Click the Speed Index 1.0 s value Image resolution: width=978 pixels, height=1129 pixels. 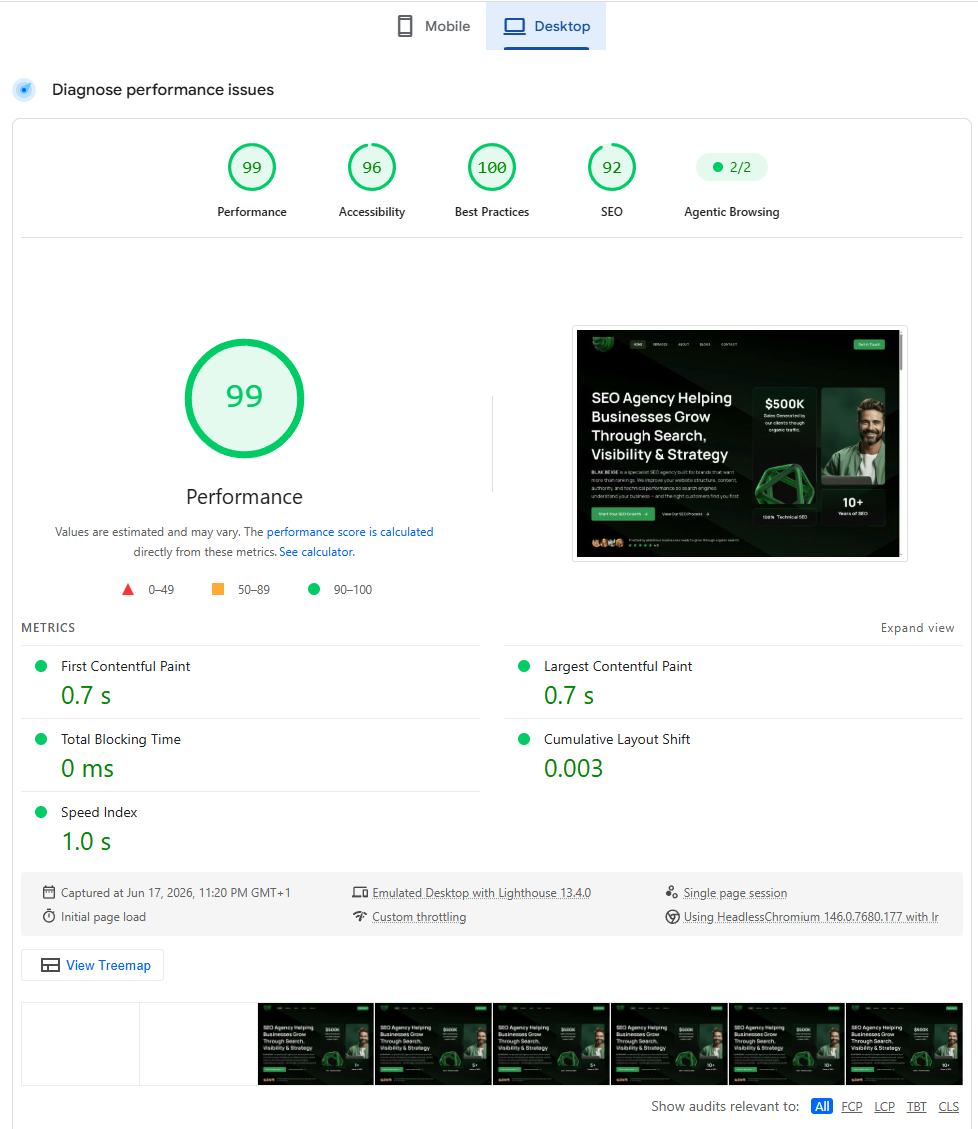pyautogui.click(x=86, y=842)
